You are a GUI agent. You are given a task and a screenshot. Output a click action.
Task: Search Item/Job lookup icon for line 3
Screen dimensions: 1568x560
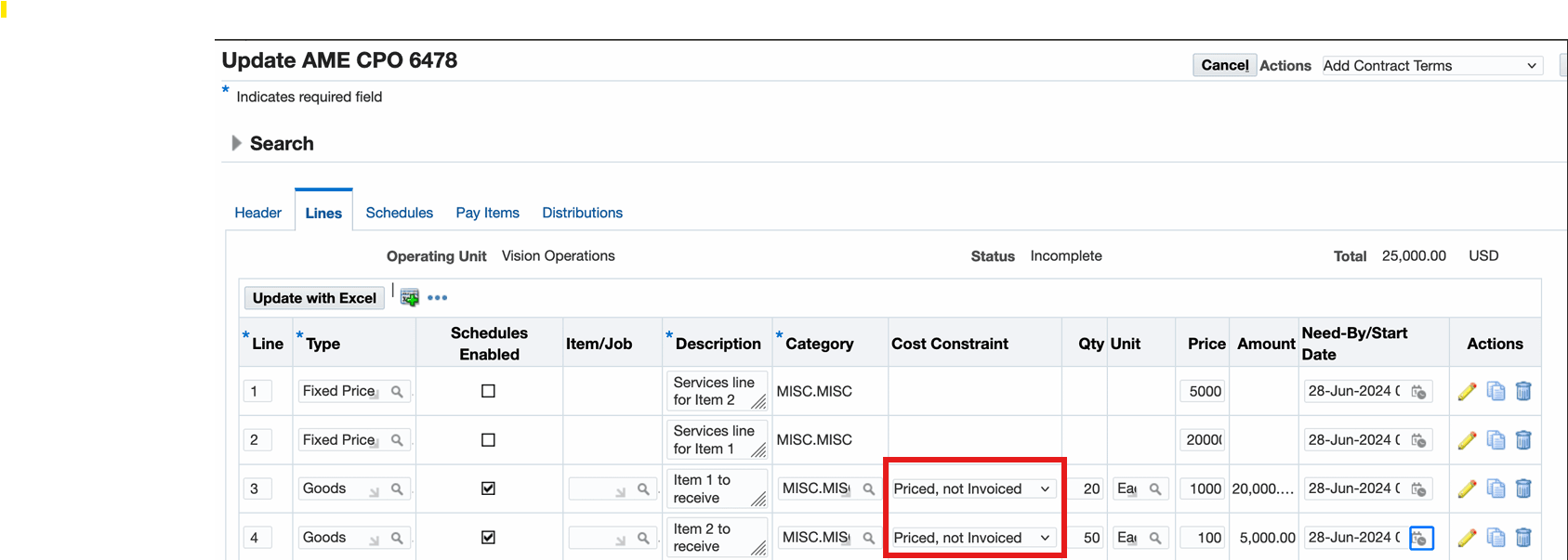643,489
